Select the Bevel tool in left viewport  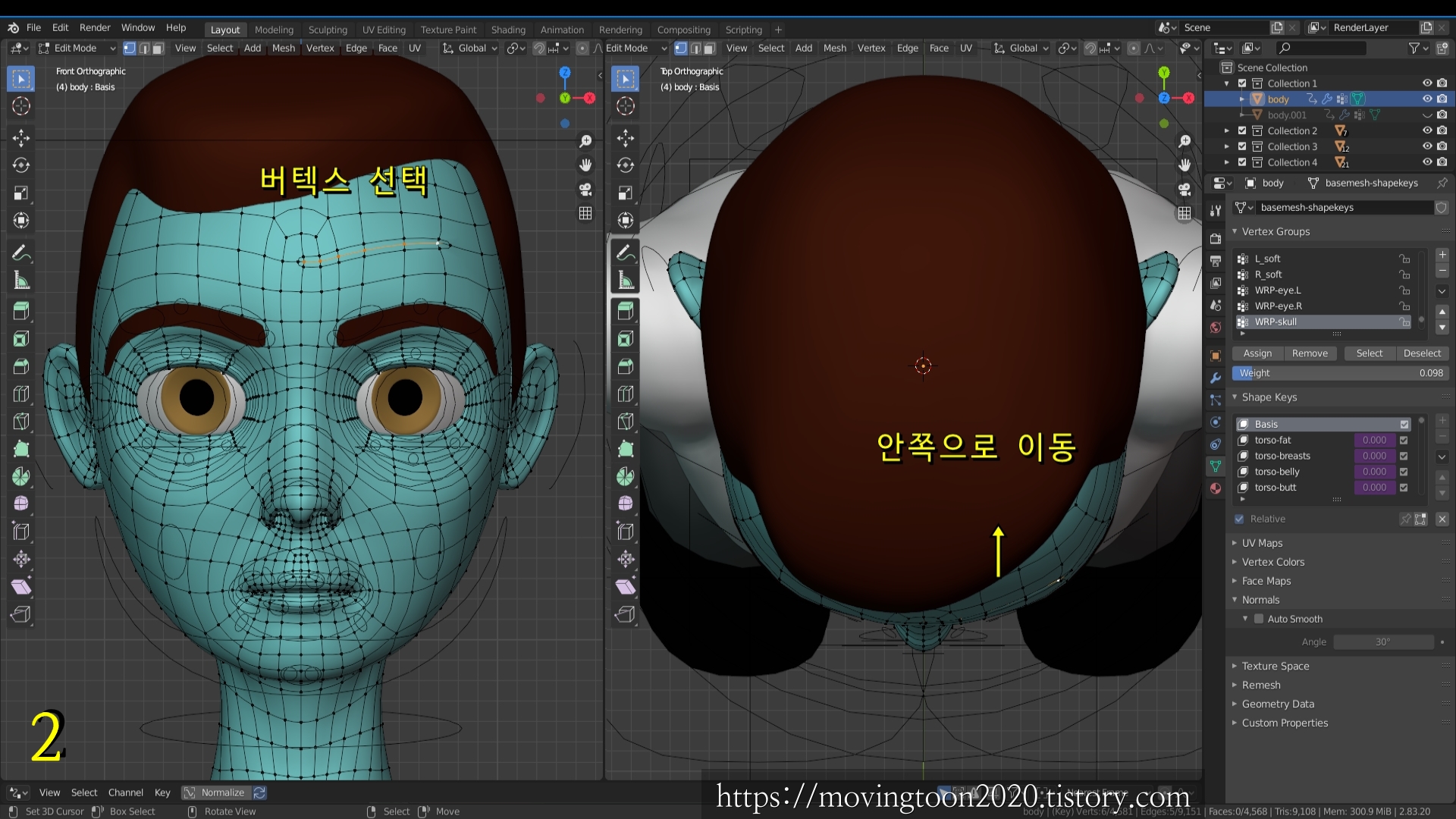point(21,366)
